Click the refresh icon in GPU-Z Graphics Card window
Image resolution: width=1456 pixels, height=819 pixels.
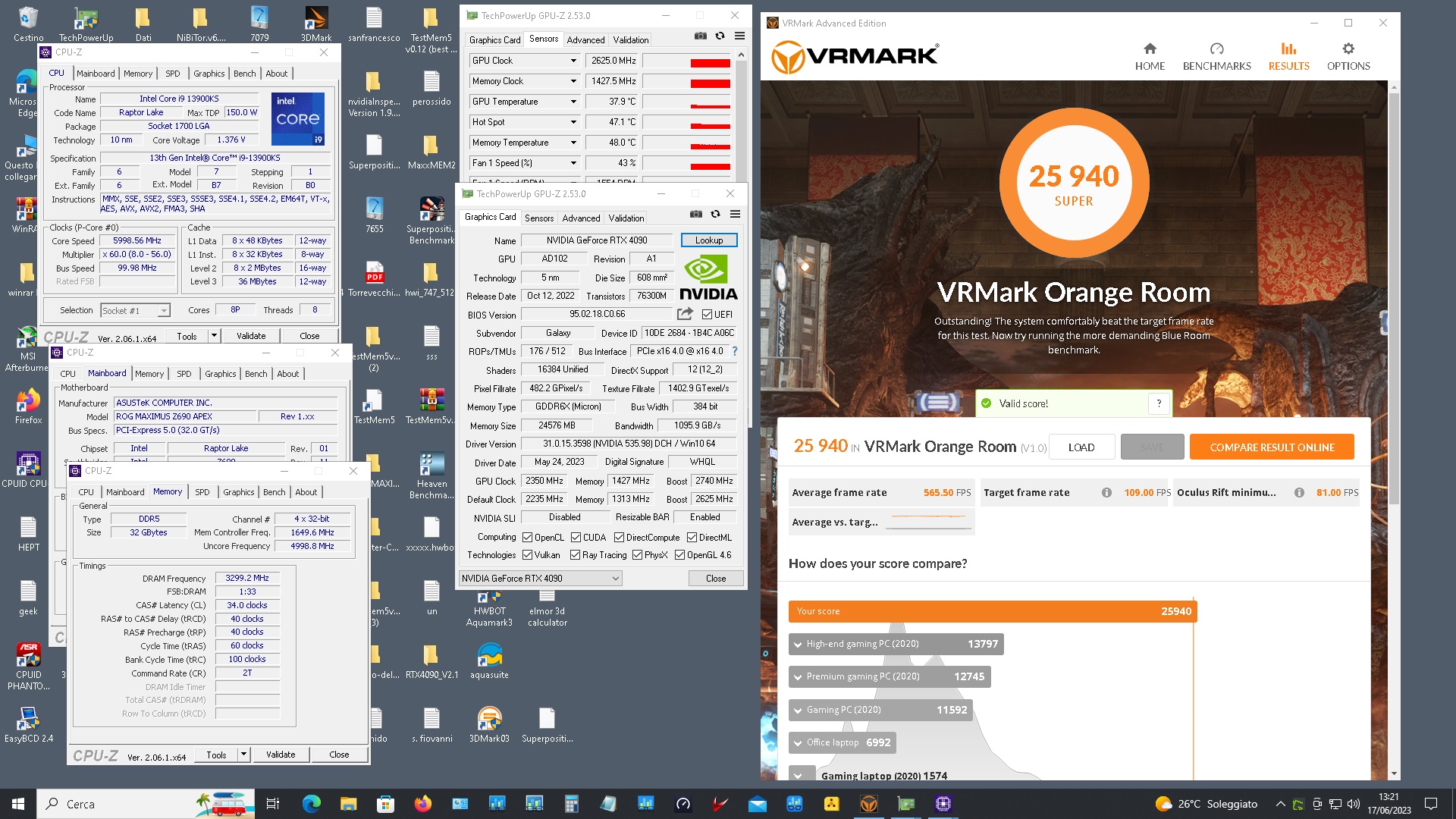pos(715,215)
